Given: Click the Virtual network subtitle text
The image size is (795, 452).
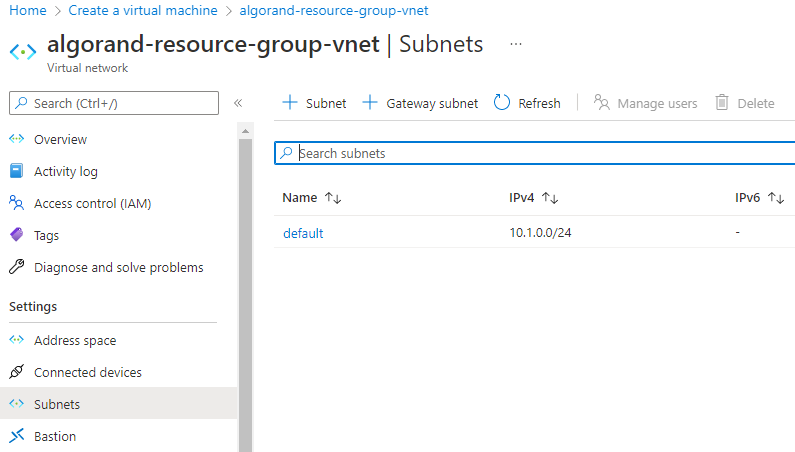Looking at the screenshot, I should coord(87,67).
